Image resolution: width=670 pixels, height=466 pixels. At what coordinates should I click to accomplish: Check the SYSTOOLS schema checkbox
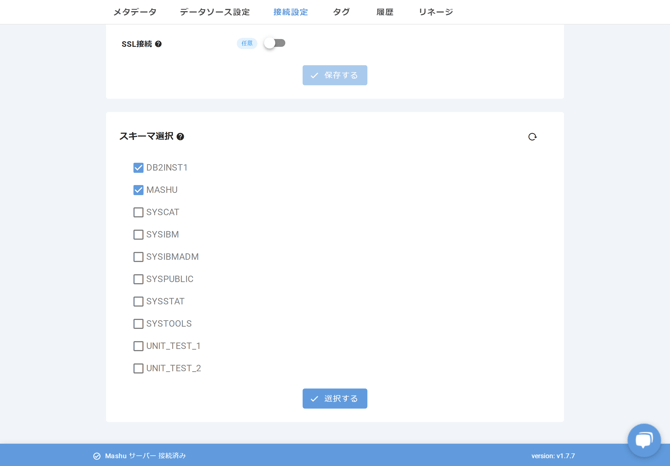[x=138, y=324]
